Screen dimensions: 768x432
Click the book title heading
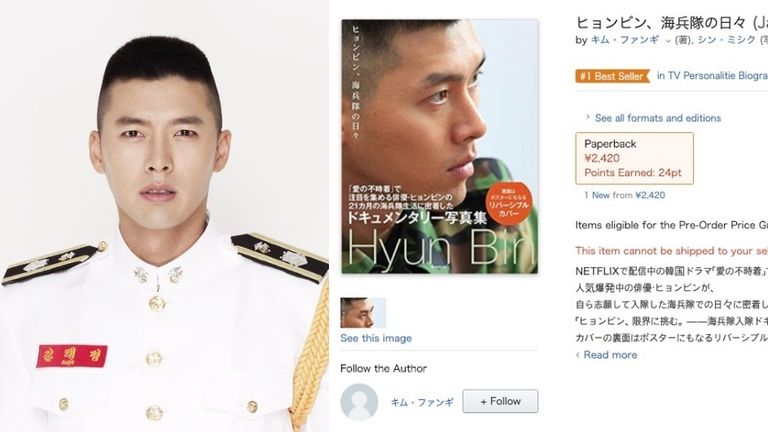point(672,22)
